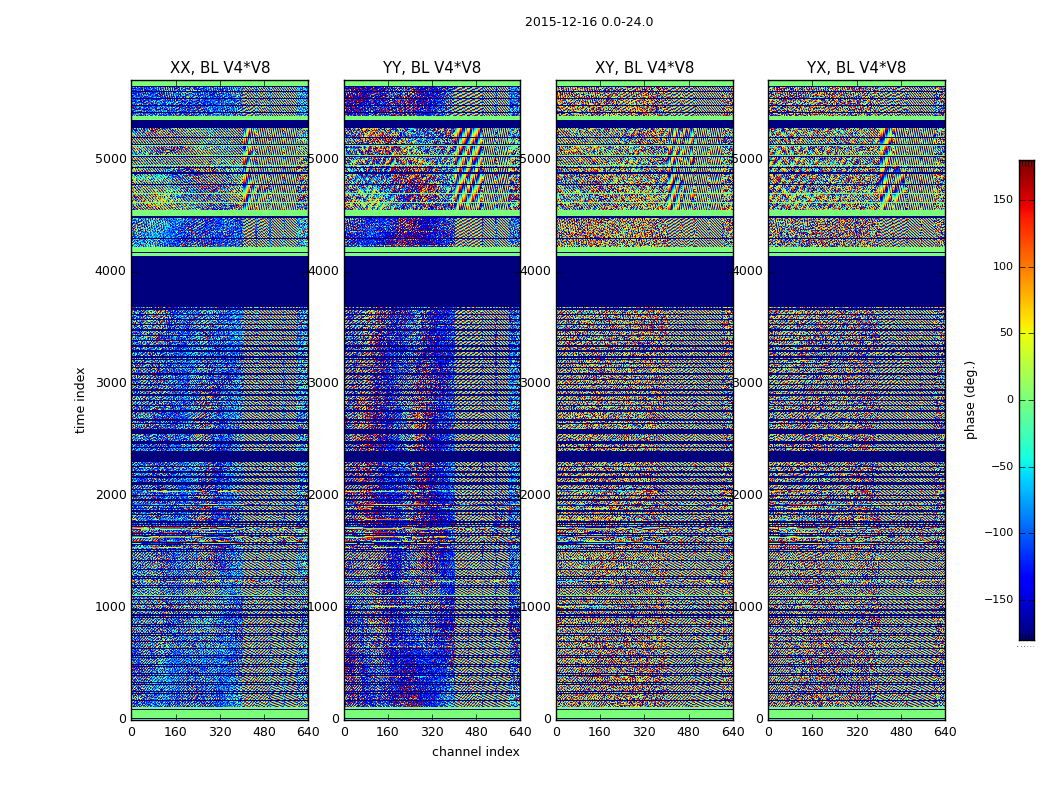Click the 'channel index' x-axis label
The height and width of the screenshot is (800, 1050).
pos(476,752)
